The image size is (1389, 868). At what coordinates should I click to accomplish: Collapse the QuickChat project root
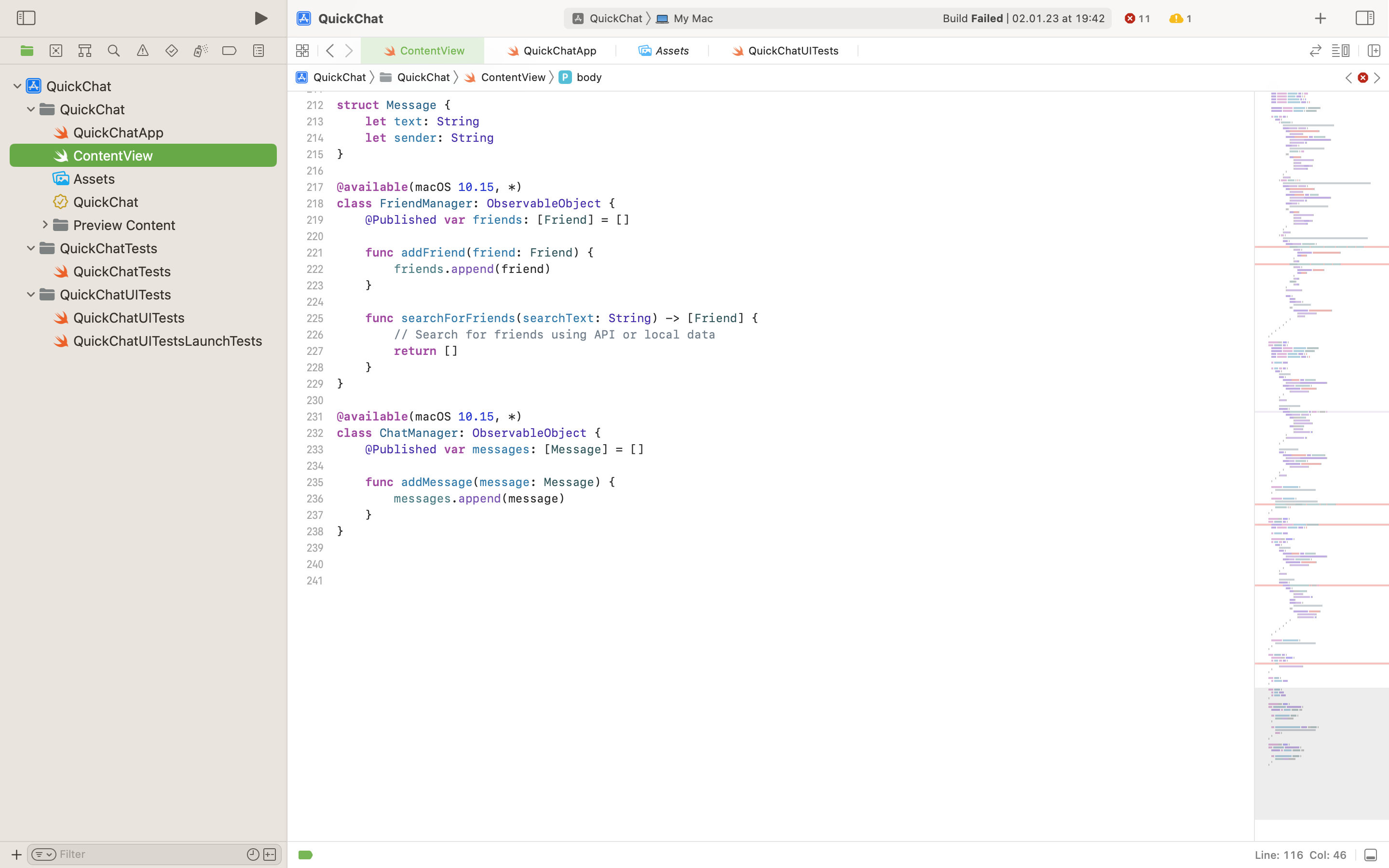pyautogui.click(x=17, y=86)
